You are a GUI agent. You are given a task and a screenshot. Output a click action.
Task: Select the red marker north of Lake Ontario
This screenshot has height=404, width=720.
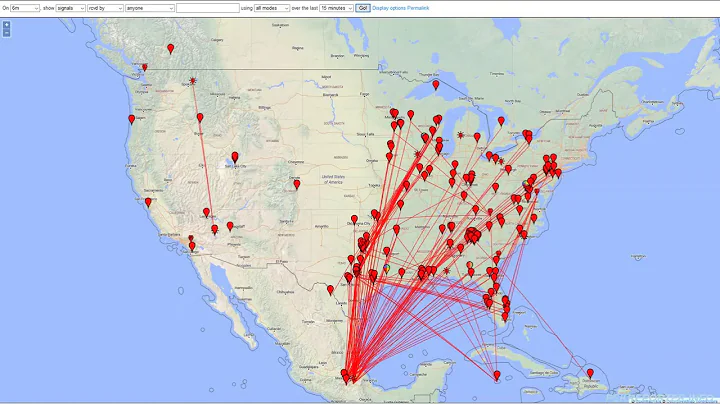tap(501, 121)
